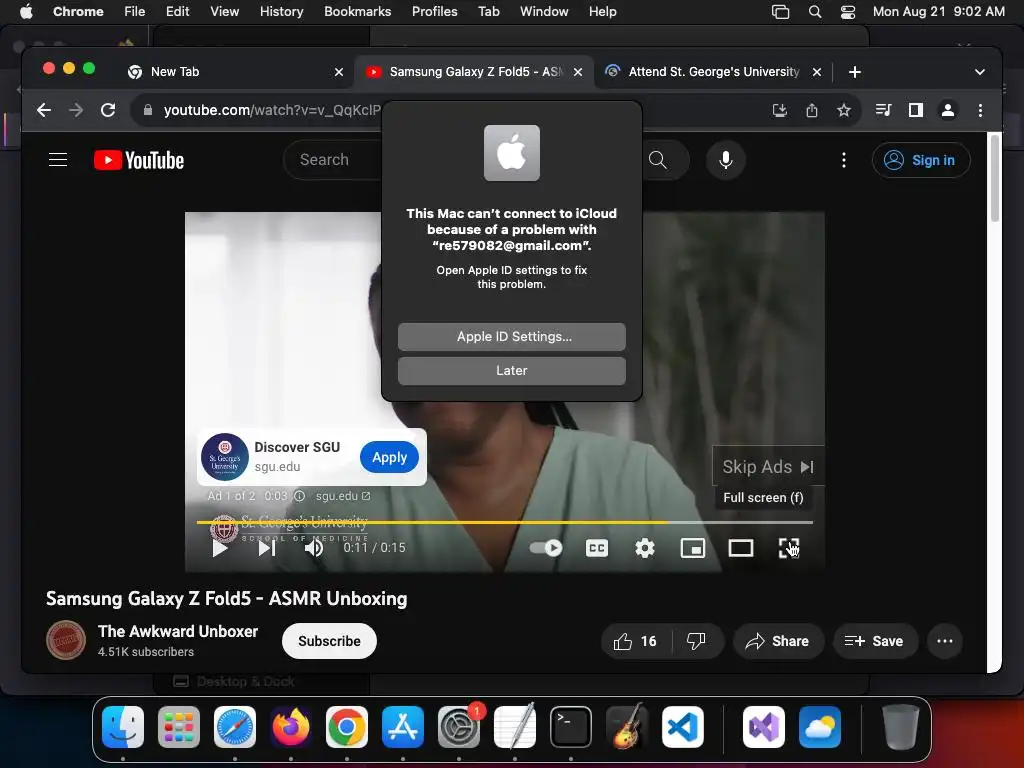
Task: Subscribe to The Awkward Unboxer
Action: tap(329, 641)
